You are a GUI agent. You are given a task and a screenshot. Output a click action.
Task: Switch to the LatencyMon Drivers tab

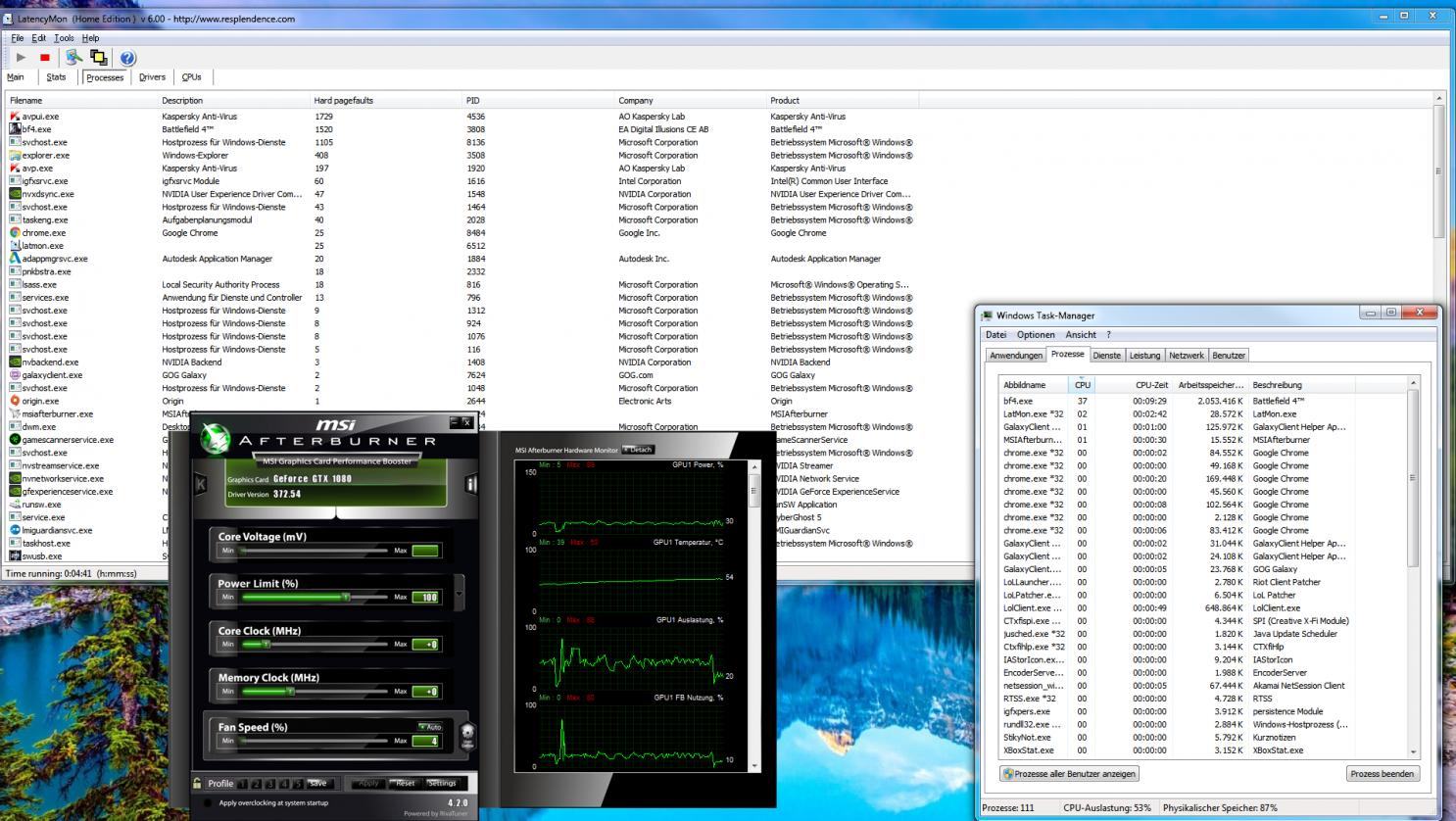click(152, 77)
